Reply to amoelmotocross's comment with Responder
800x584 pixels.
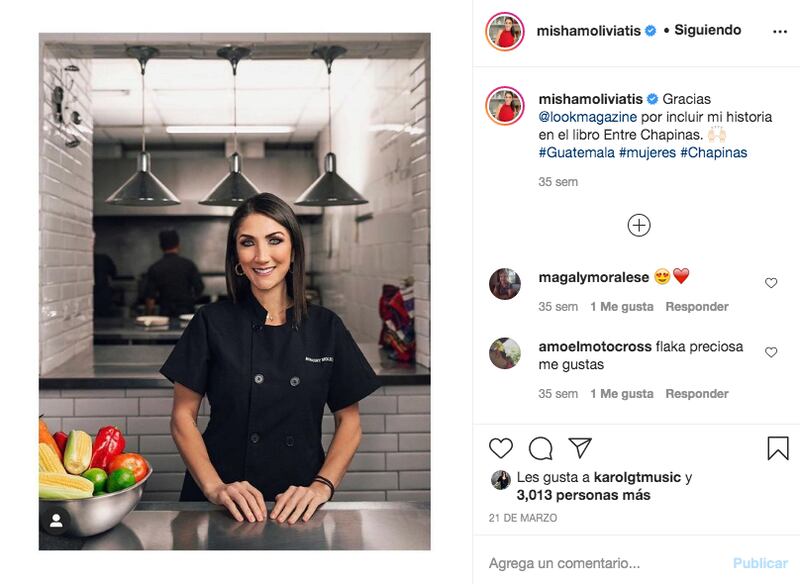697,394
